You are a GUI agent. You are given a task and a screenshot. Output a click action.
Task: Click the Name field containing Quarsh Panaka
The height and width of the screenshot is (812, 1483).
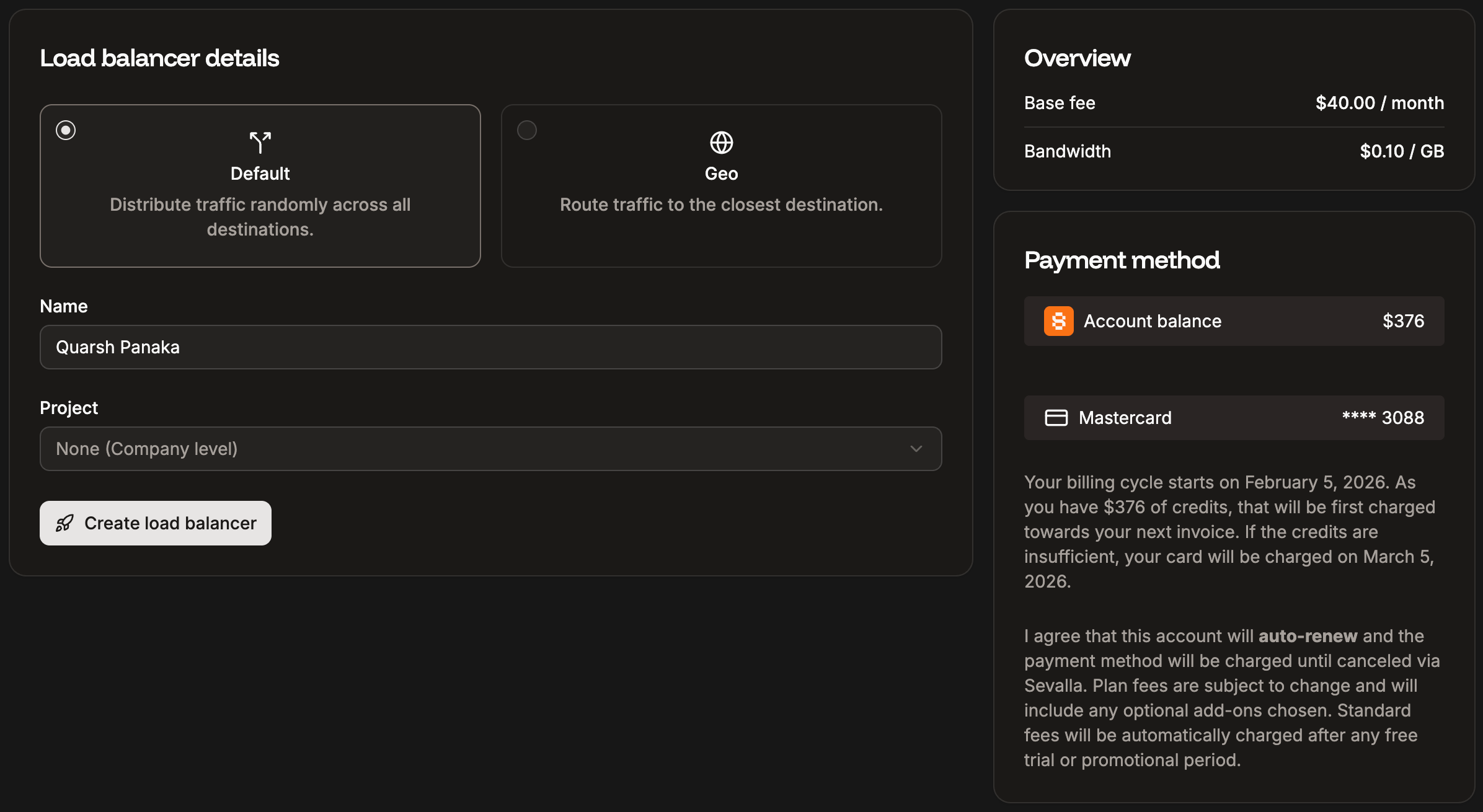point(490,347)
